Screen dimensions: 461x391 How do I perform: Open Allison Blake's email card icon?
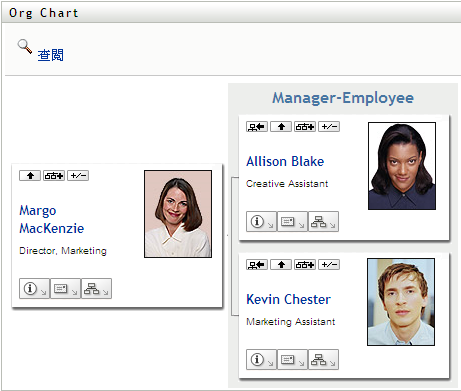click(292, 221)
